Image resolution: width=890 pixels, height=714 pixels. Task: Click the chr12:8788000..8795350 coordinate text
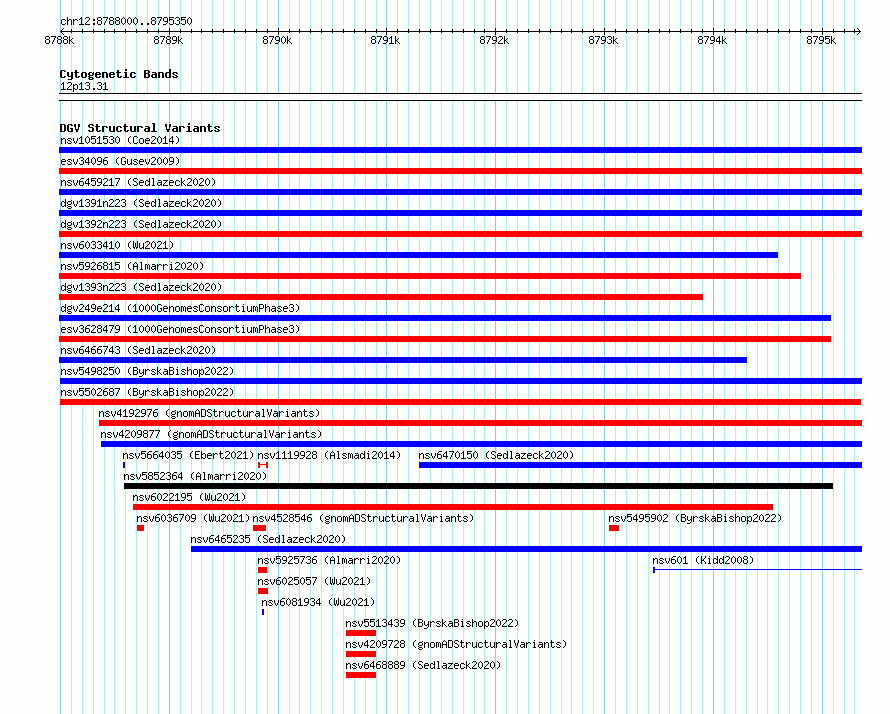[126, 21]
